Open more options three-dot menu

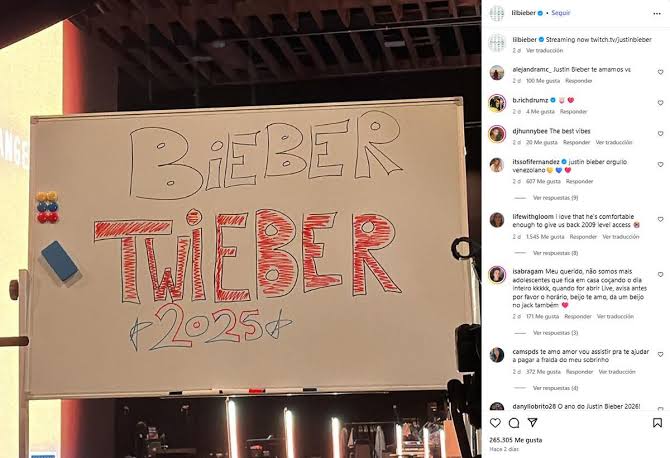pos(657,14)
